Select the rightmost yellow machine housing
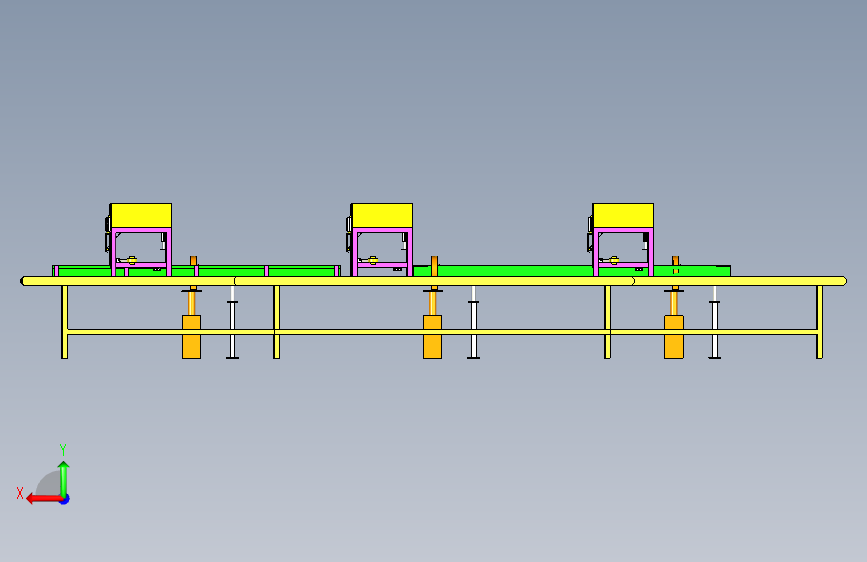The image size is (867, 562). coord(623,216)
